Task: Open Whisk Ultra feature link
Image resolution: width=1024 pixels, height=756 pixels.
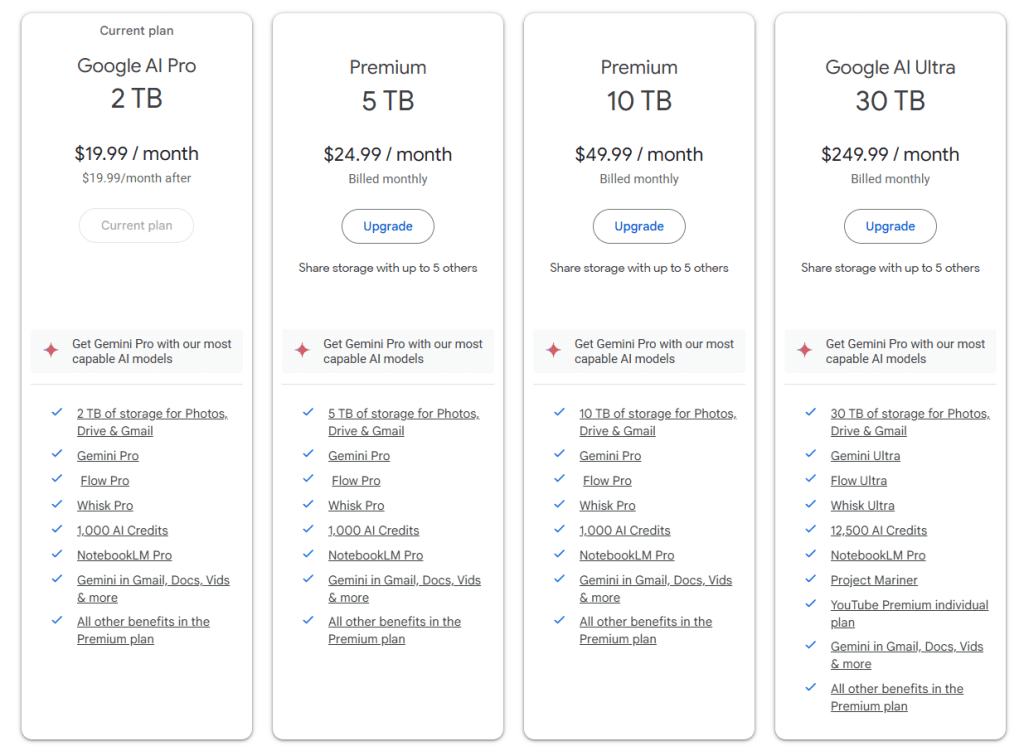Action: pyautogui.click(x=862, y=505)
